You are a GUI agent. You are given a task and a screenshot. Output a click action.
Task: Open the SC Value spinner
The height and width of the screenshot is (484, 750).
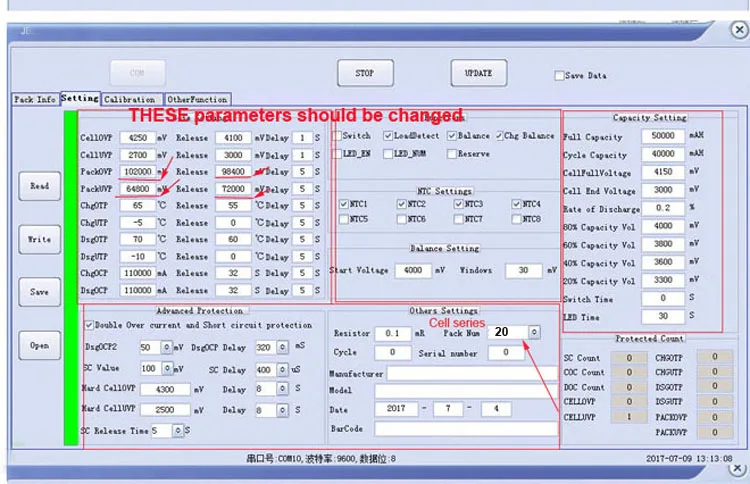167,368
